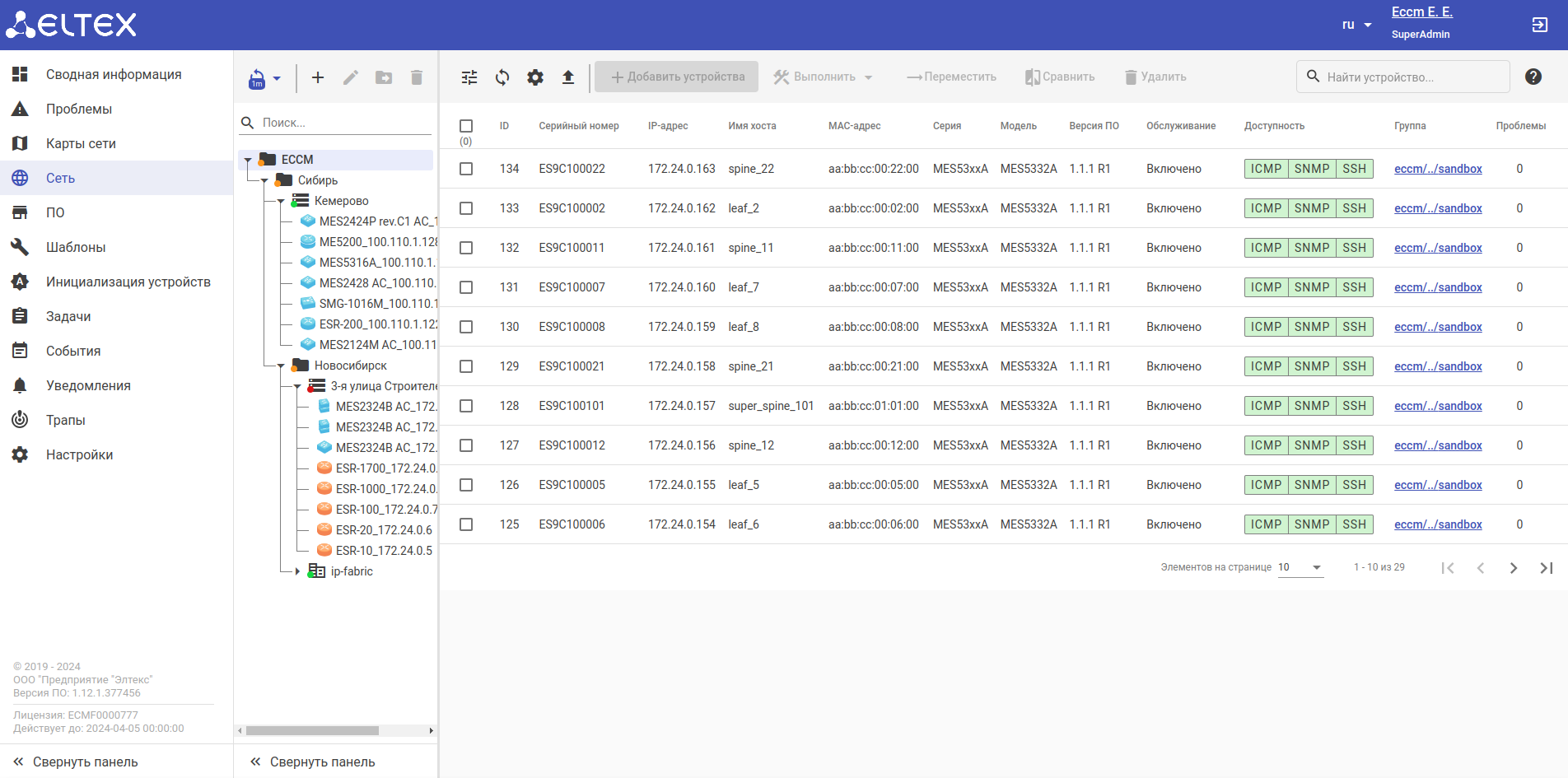Viewport: 1568px width, 778px height.
Task: Click the table filter settings icon
Action: click(469, 77)
